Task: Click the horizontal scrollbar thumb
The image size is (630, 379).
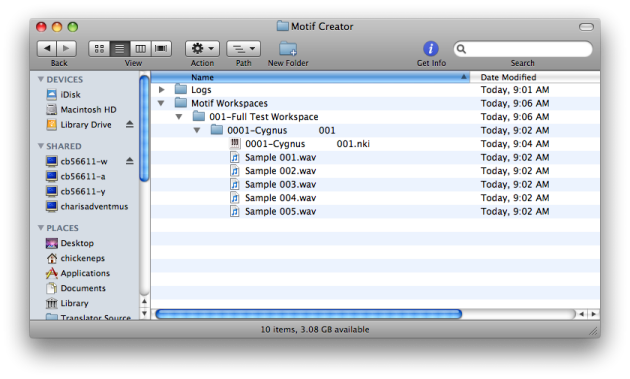Action: coord(309,314)
